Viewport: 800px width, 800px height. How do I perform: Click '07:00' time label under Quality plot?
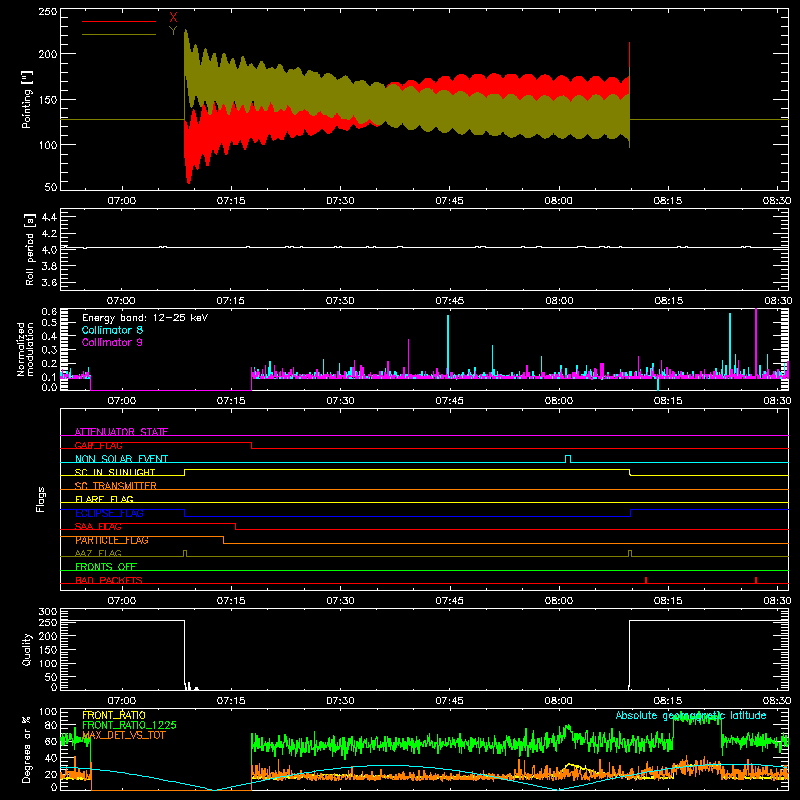[x=121, y=701]
